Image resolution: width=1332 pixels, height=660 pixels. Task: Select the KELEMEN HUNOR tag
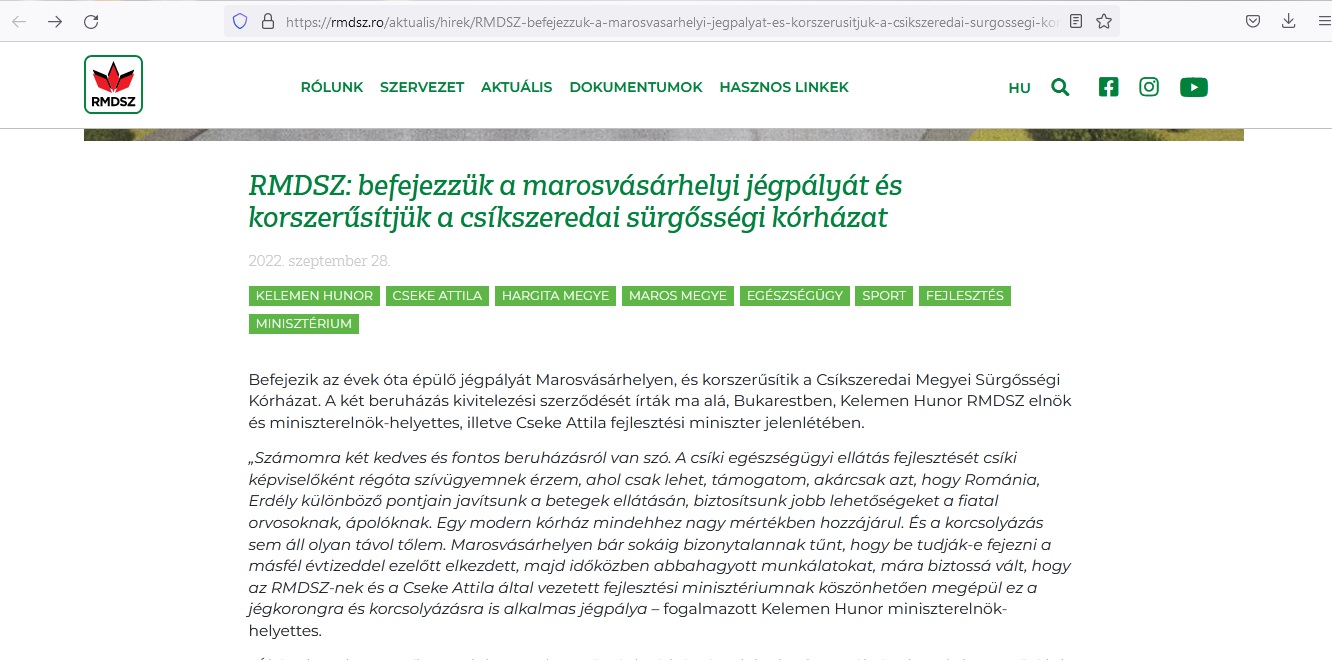point(314,296)
